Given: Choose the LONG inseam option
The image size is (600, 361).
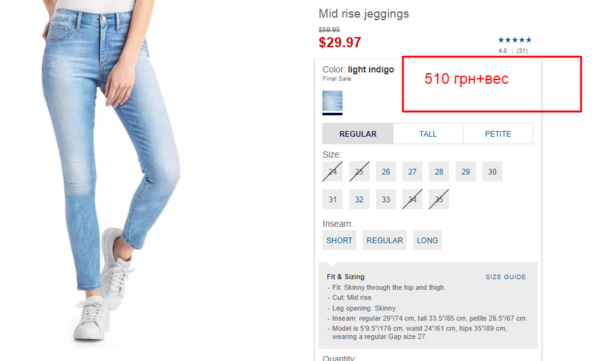Looking at the screenshot, I should pyautogui.click(x=427, y=240).
